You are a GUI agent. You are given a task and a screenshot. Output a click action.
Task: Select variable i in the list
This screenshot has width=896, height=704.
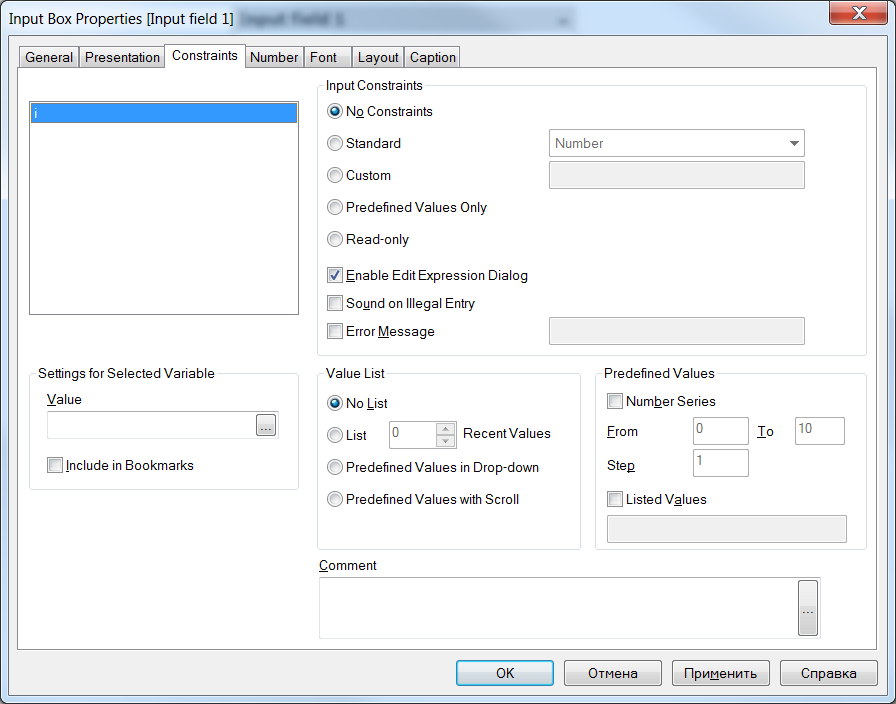[163, 113]
